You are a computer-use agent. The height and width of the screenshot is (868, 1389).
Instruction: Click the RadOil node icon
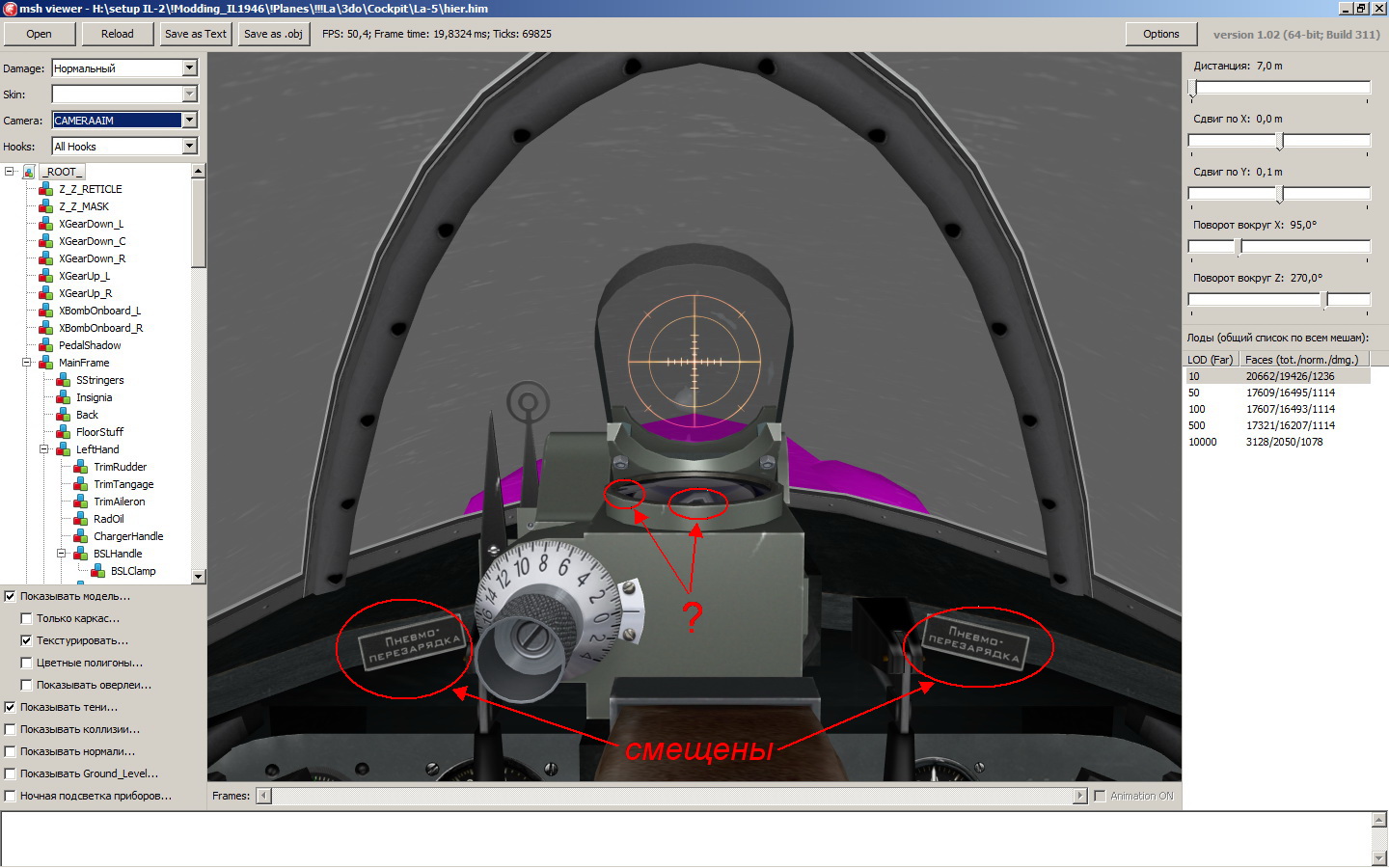click(x=80, y=519)
